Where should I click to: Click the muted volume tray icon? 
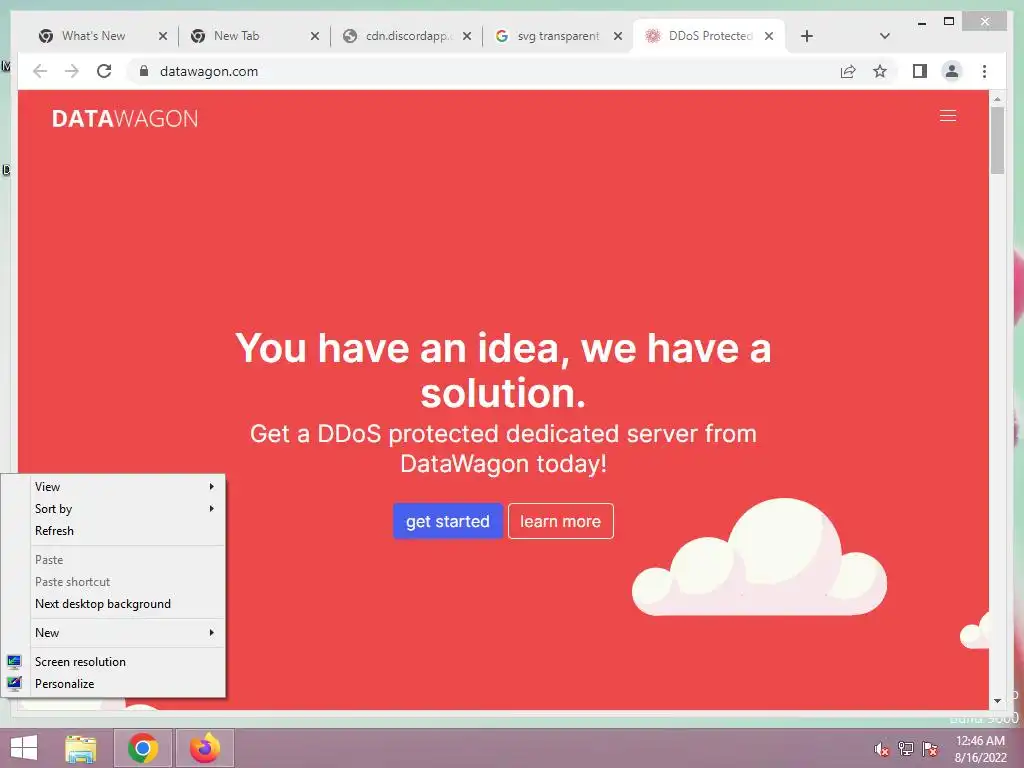tap(882, 749)
